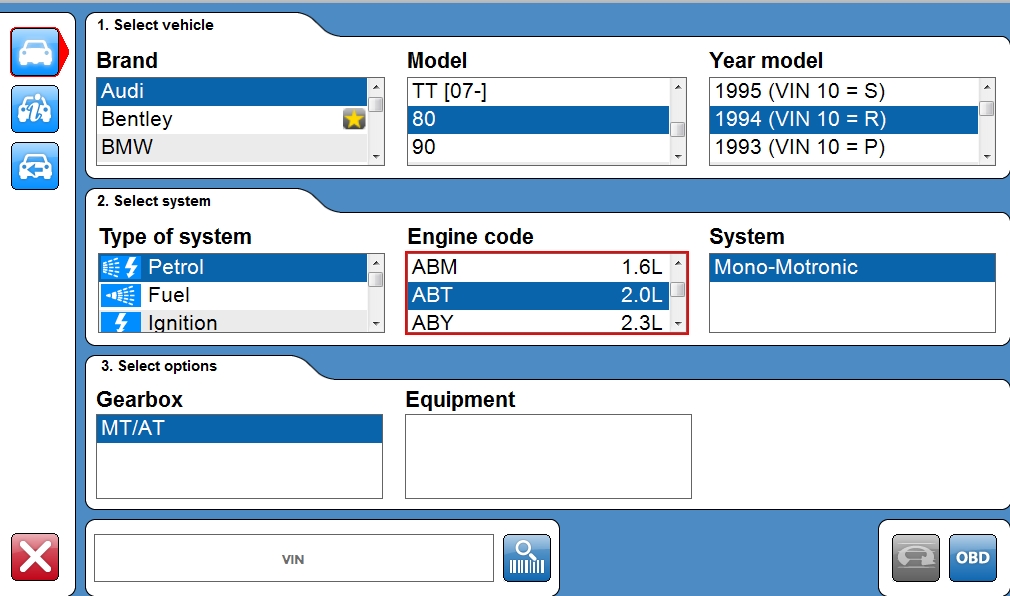Select engine code ABM 1.6L
Viewport: 1010px width, 596px height.
tap(538, 267)
